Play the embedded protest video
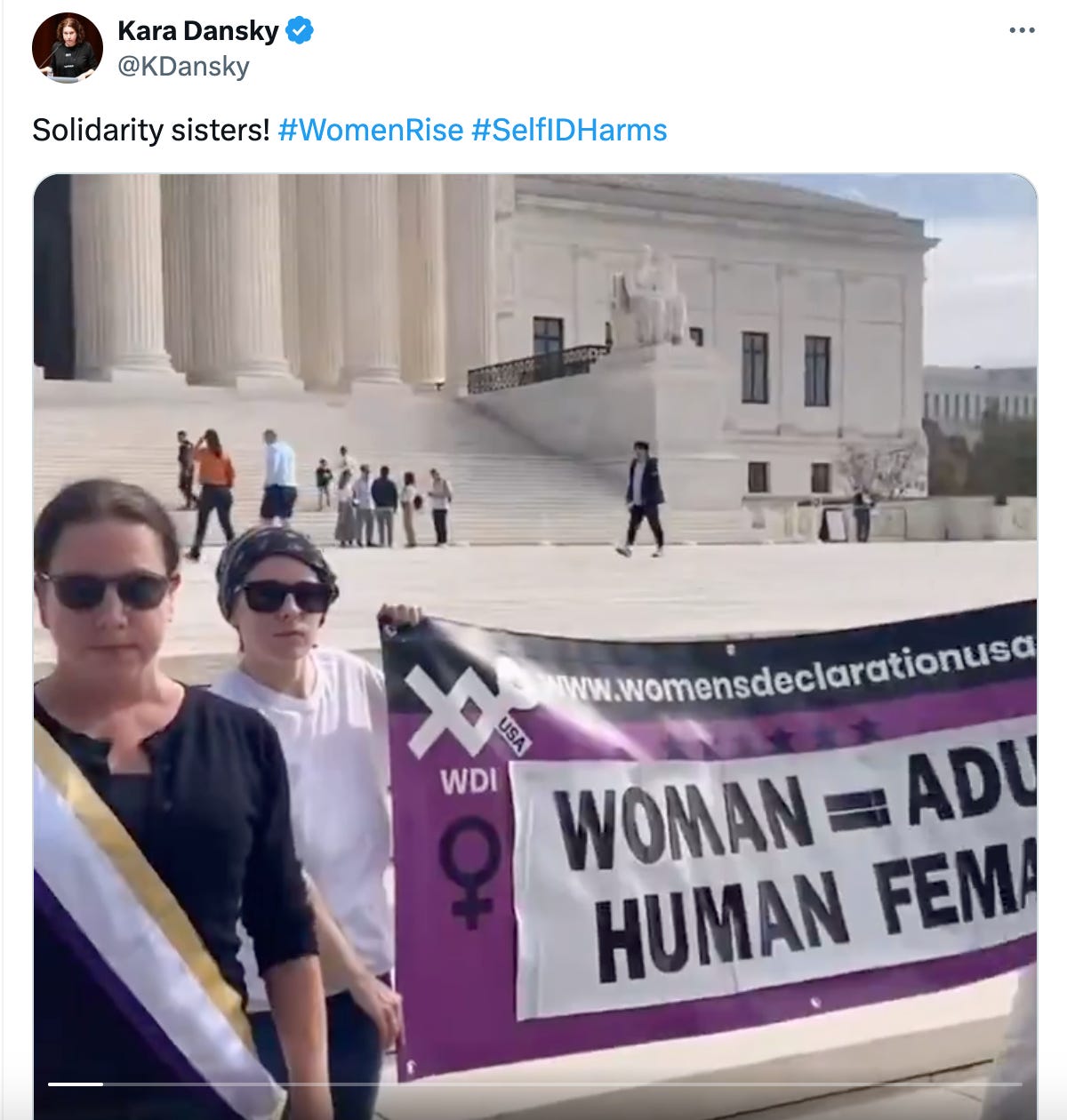This screenshot has width=1067, height=1120. pos(534,646)
